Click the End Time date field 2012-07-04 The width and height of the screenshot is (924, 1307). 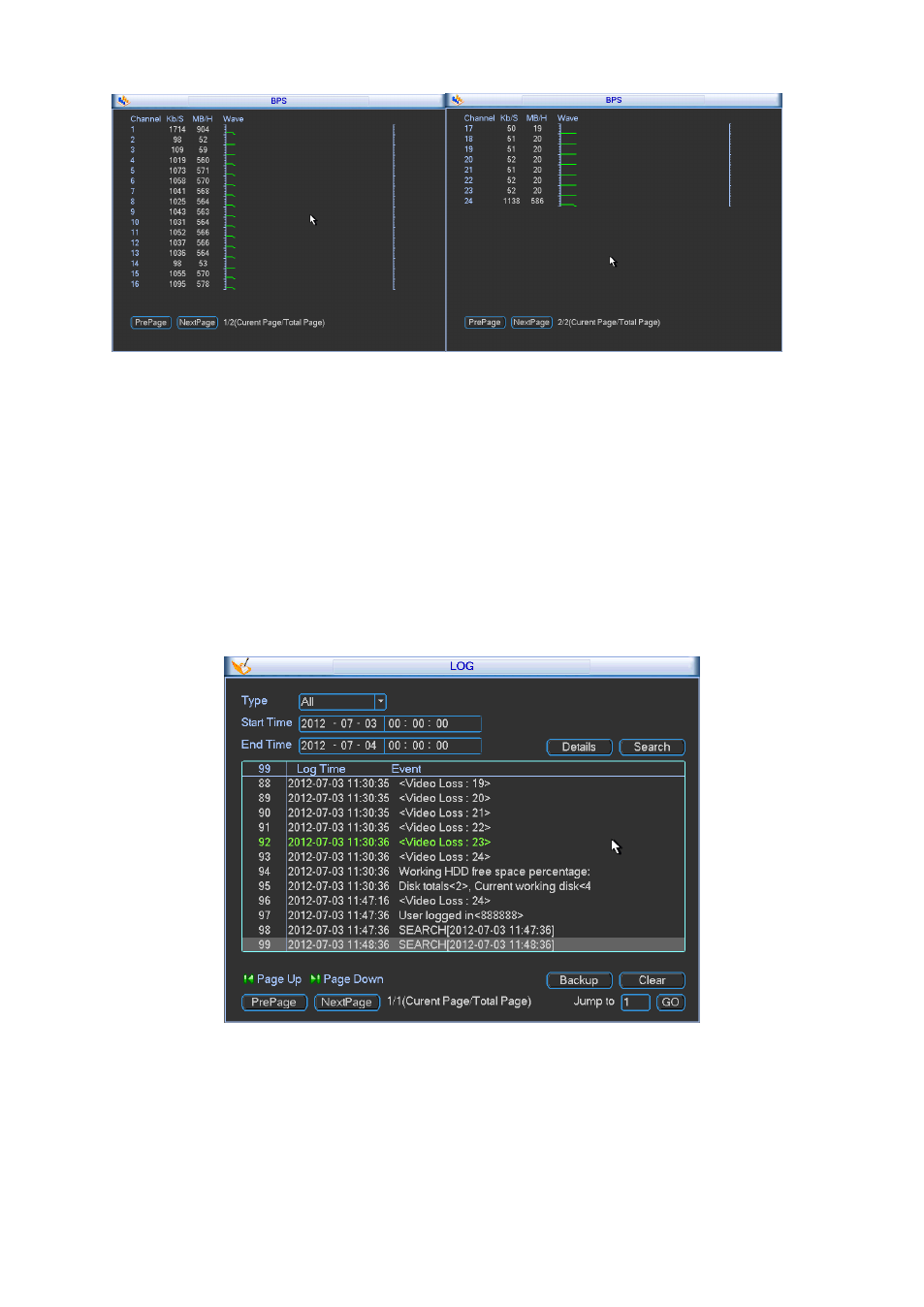(x=341, y=747)
